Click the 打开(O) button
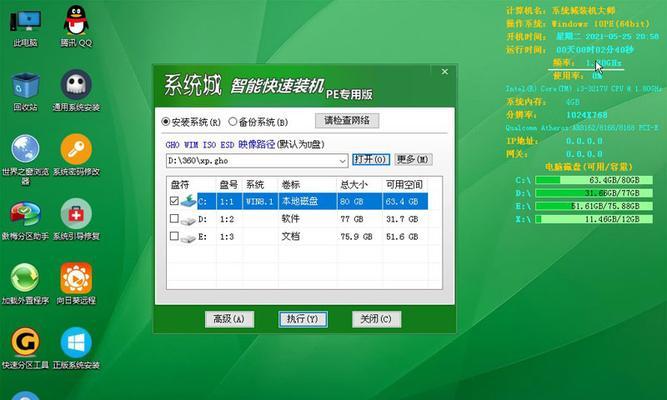This screenshot has width=667, height=400. click(370, 160)
